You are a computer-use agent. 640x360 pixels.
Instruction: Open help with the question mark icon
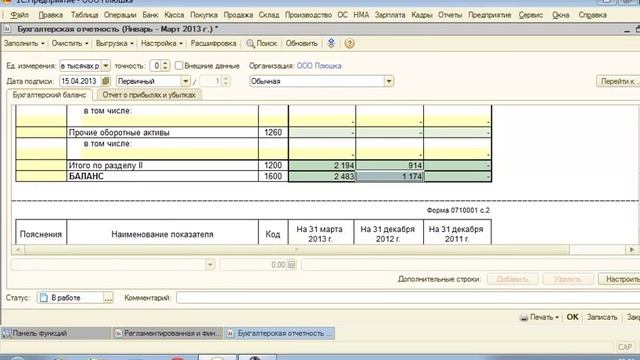click(349, 43)
